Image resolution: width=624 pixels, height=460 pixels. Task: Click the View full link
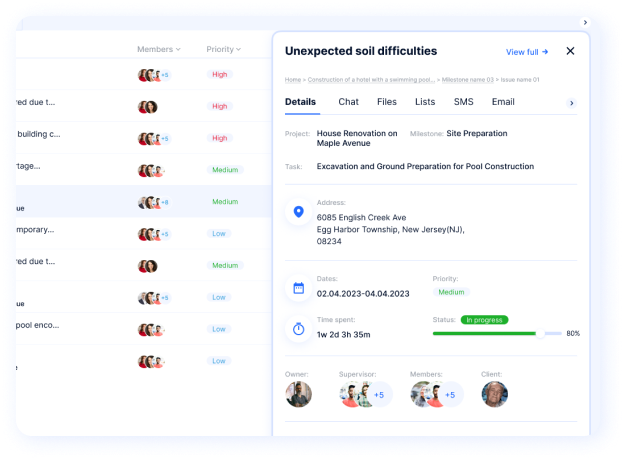(x=527, y=52)
